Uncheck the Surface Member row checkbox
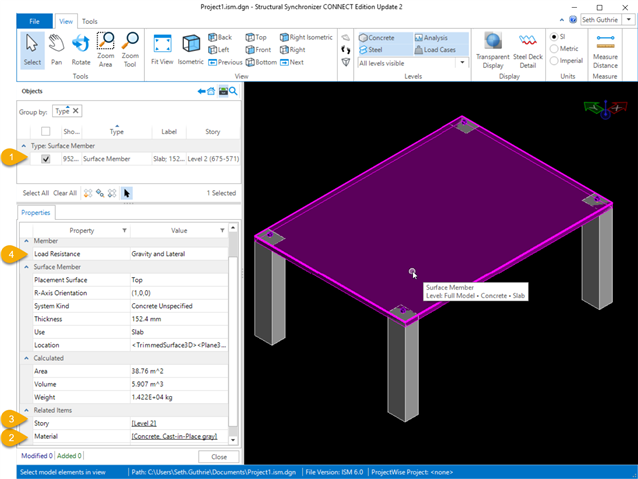 (x=46, y=159)
